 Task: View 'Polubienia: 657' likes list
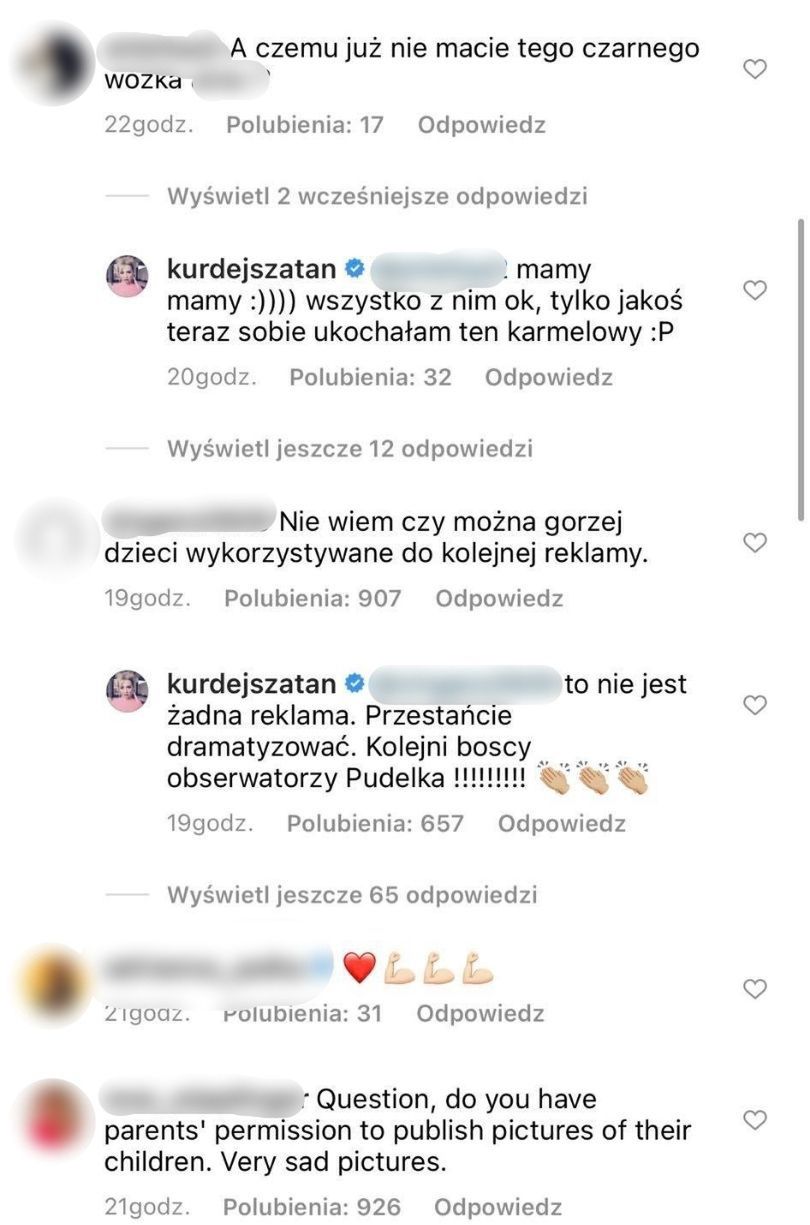pyautogui.click(x=375, y=823)
